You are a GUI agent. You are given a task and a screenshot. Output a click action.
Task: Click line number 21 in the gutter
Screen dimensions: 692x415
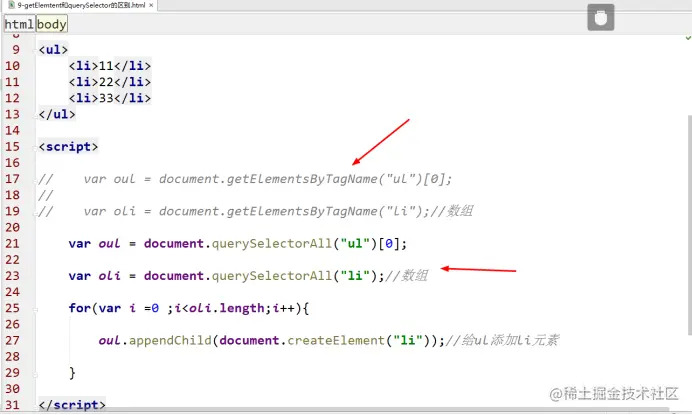(12, 244)
